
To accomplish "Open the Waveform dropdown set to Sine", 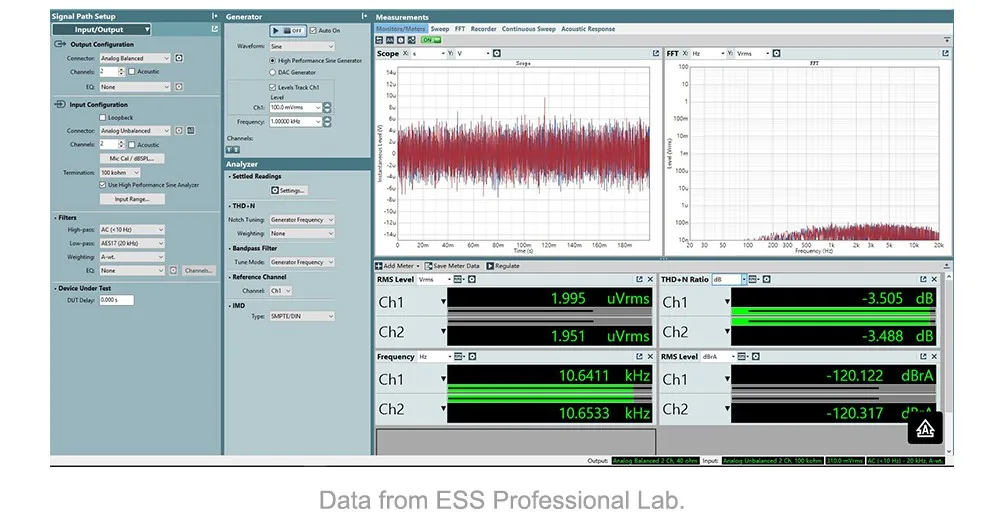I will click(x=301, y=46).
